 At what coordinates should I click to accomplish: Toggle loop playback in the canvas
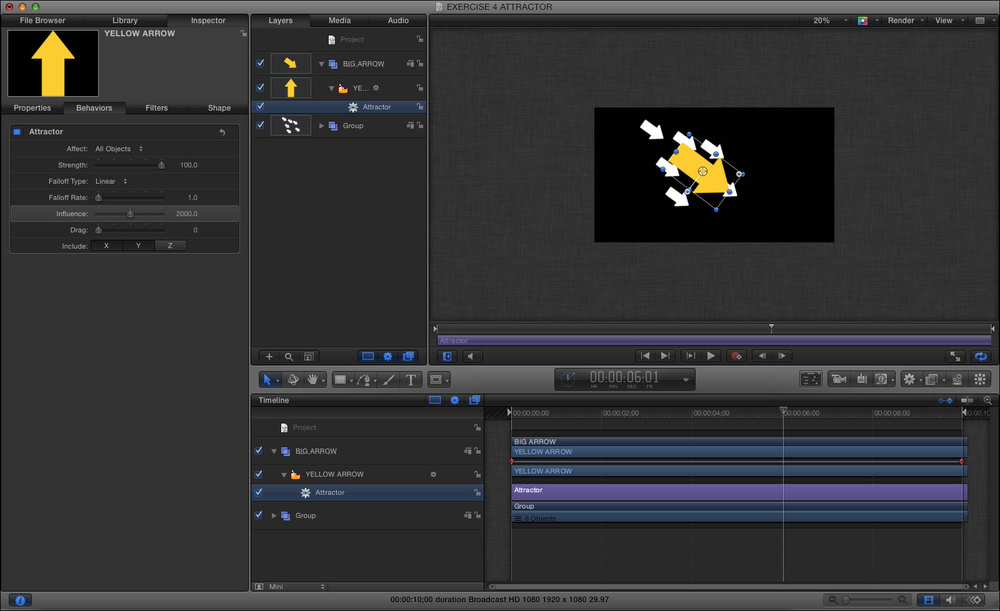(x=981, y=355)
